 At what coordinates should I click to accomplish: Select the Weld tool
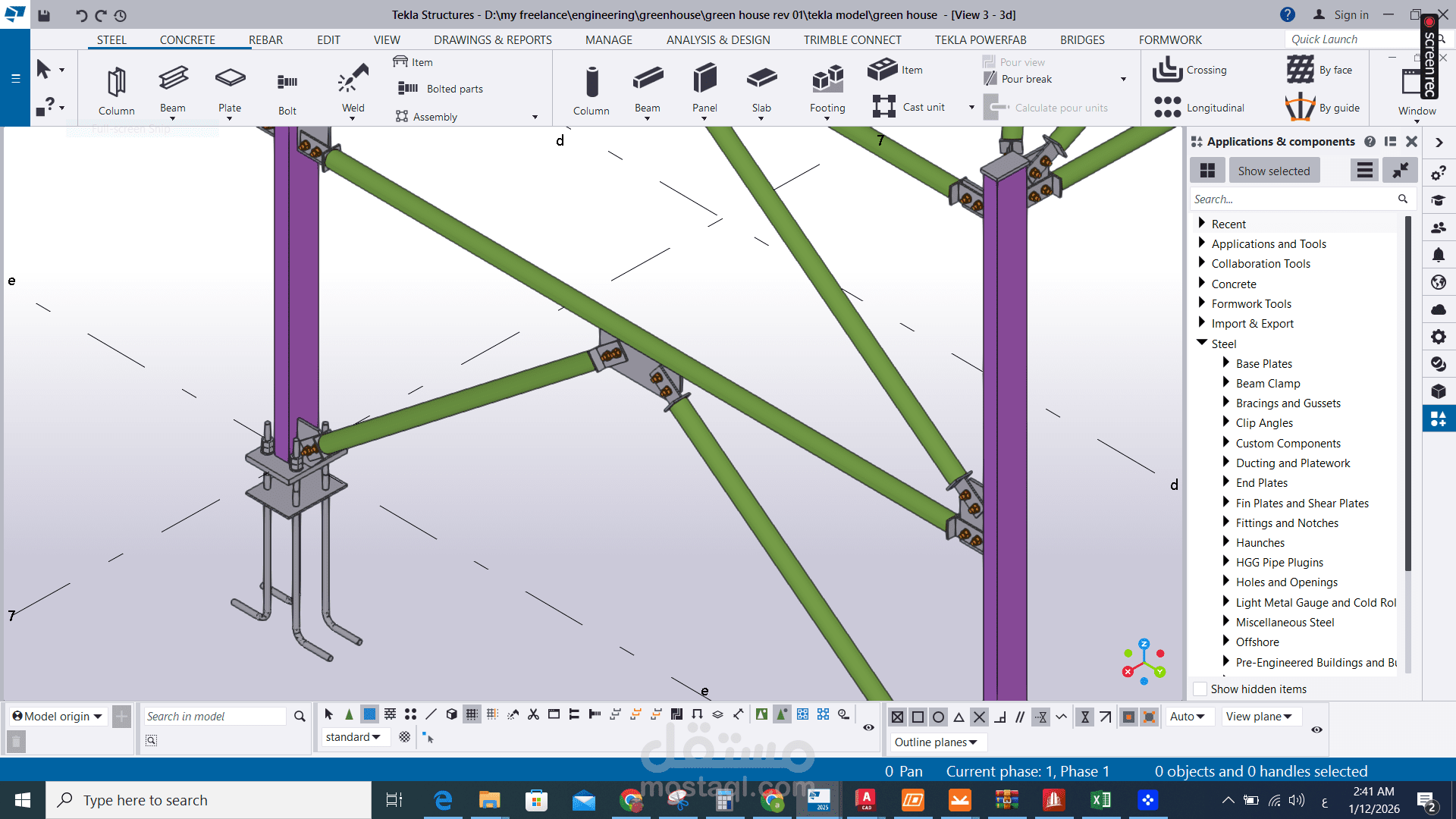pyautogui.click(x=353, y=79)
